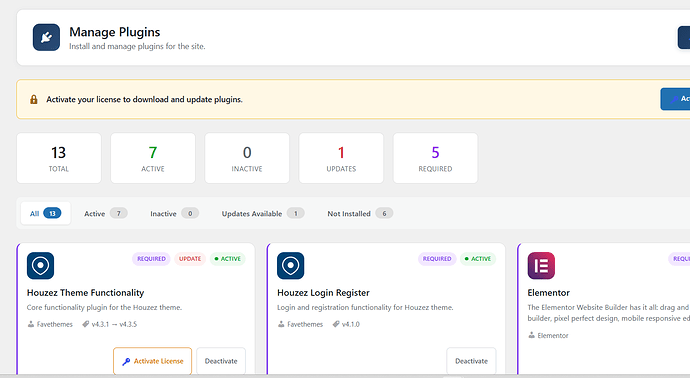Click REQUIRED badge on Houzez Theme Functionality card
690x378 pixels.
click(151, 259)
